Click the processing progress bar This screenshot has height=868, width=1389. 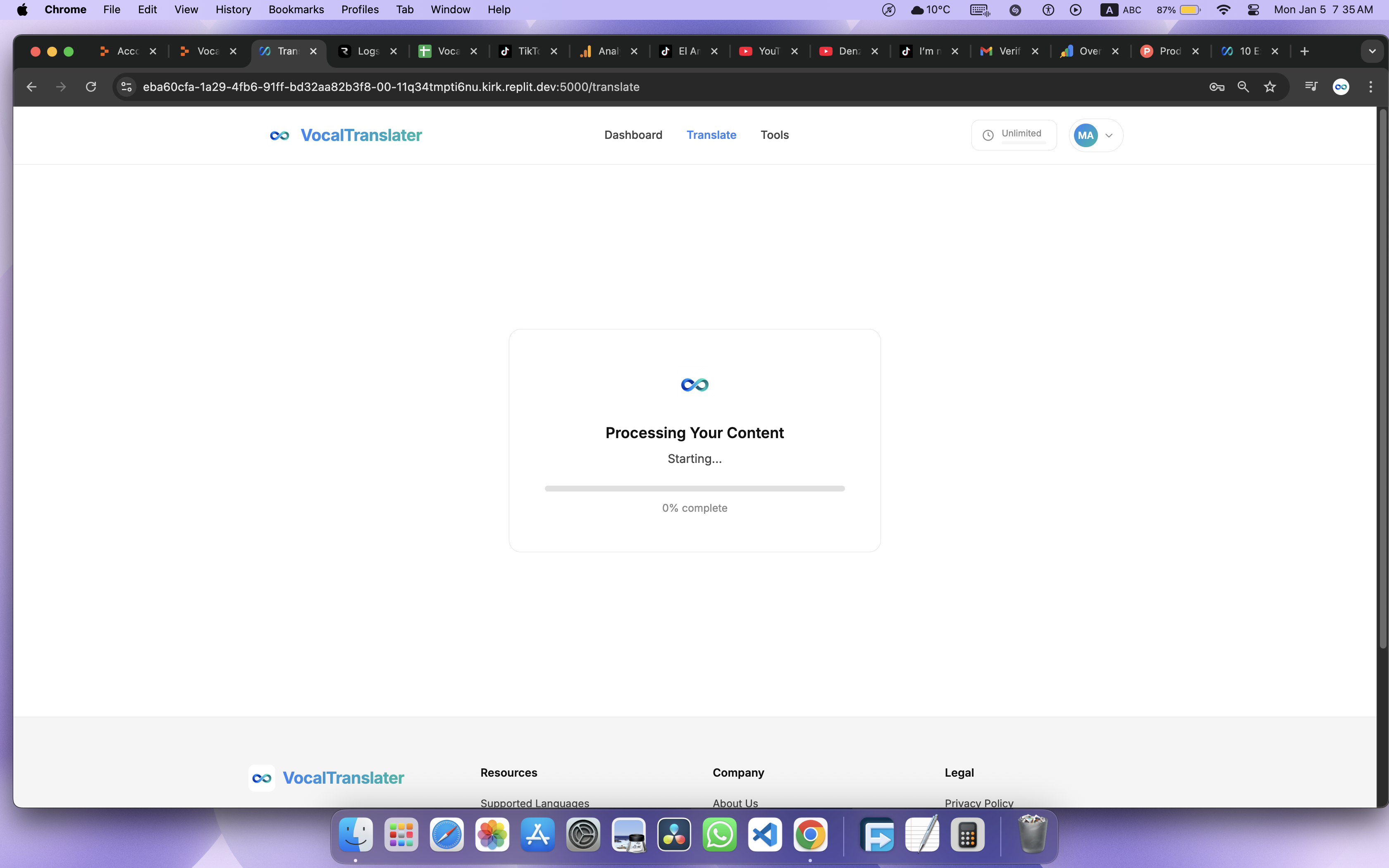(x=694, y=489)
